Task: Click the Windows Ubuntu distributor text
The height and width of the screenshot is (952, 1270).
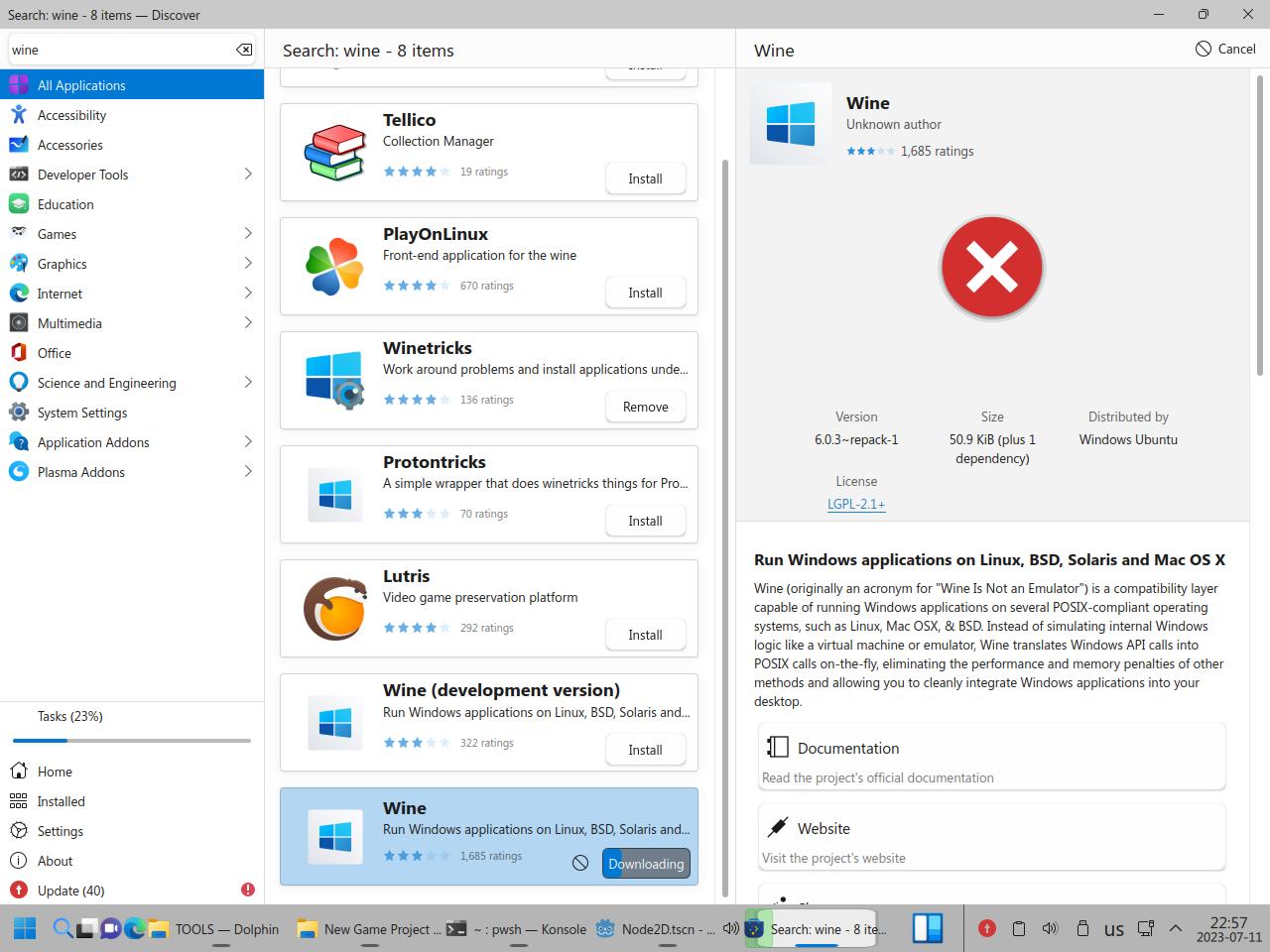Action: click(x=1128, y=439)
